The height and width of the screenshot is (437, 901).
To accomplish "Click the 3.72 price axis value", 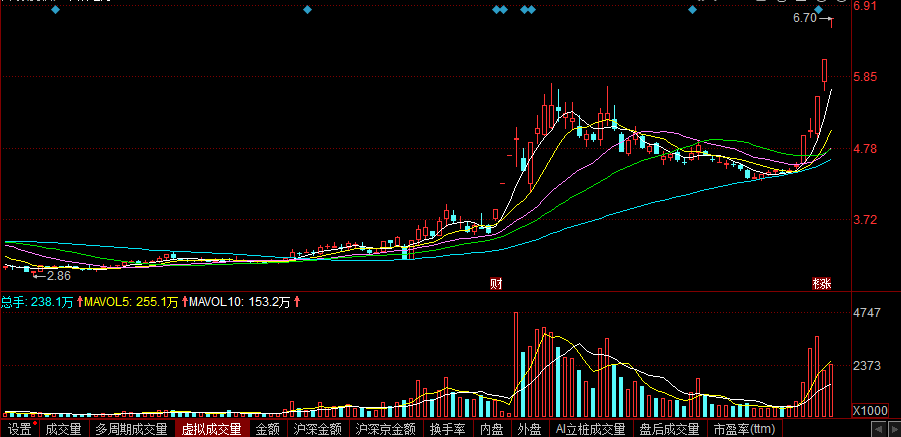I will tap(865, 220).
